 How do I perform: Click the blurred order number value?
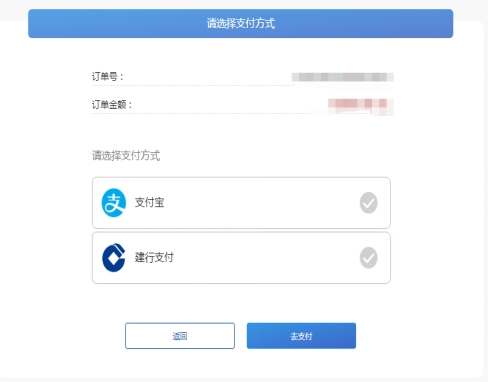click(343, 77)
